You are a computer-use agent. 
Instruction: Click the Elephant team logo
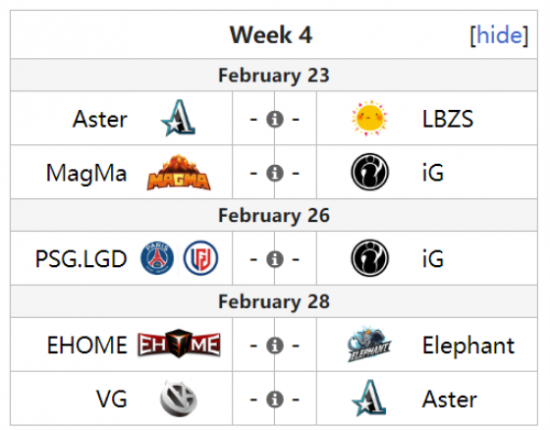point(369,344)
